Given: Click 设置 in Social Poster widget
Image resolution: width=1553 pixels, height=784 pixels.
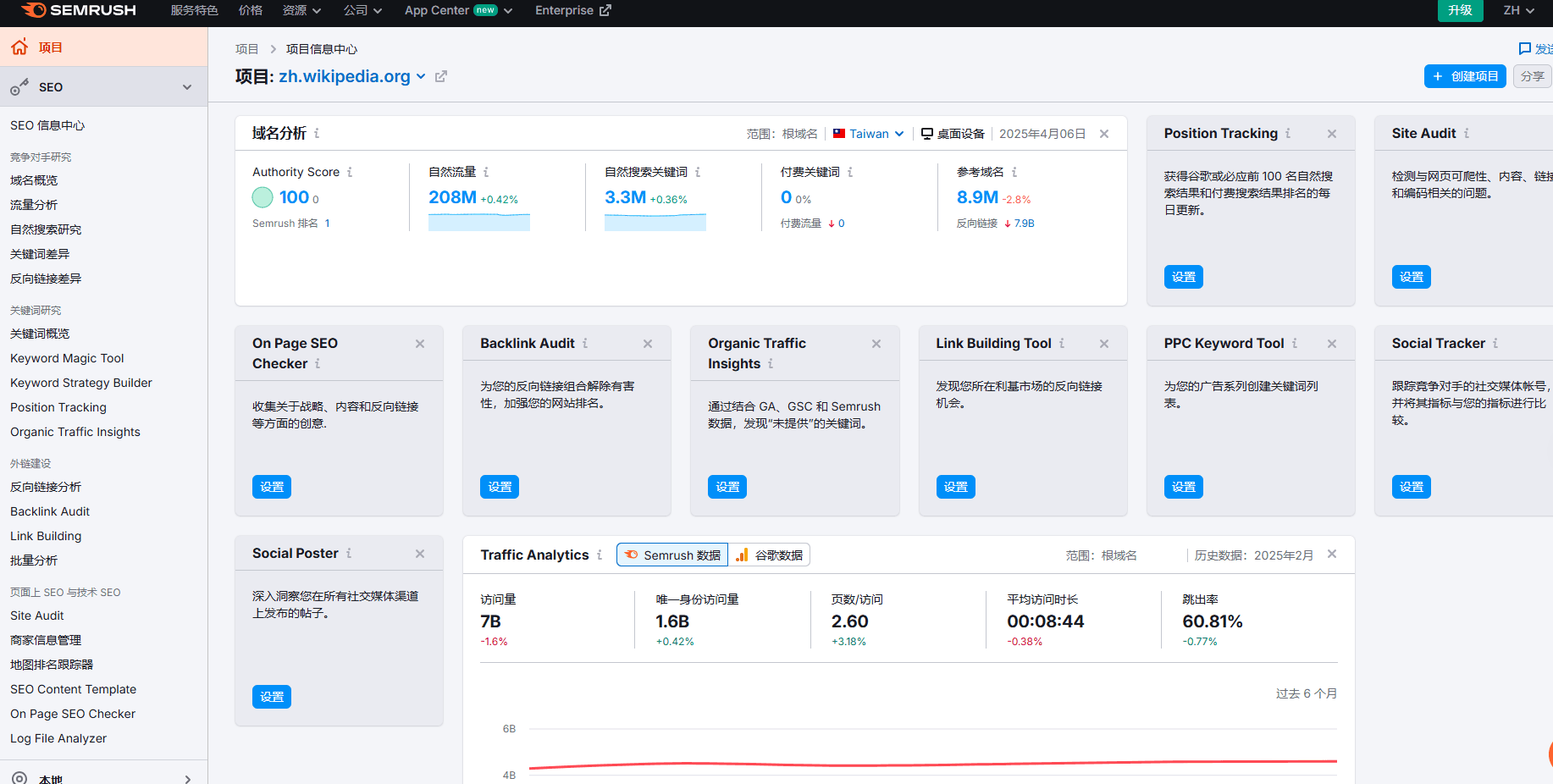Looking at the screenshot, I should point(272,697).
